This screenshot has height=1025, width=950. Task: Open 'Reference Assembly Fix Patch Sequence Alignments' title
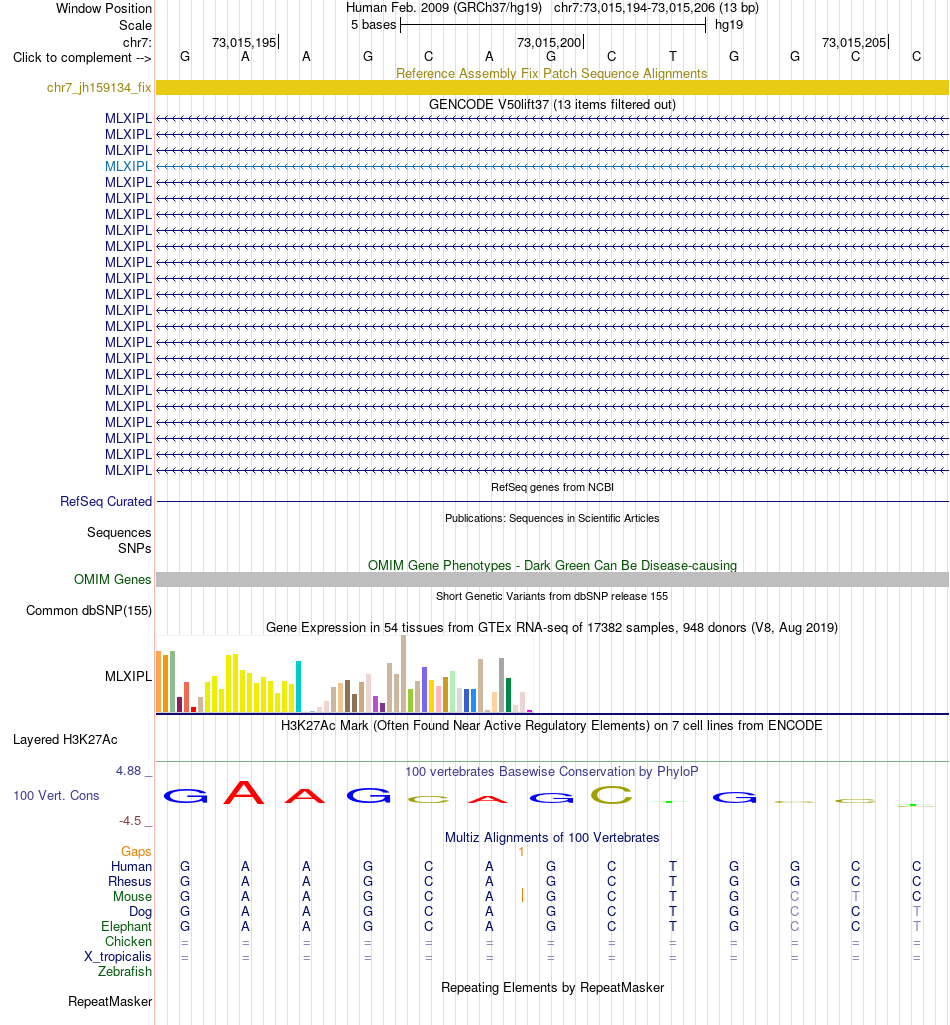[x=552, y=73]
